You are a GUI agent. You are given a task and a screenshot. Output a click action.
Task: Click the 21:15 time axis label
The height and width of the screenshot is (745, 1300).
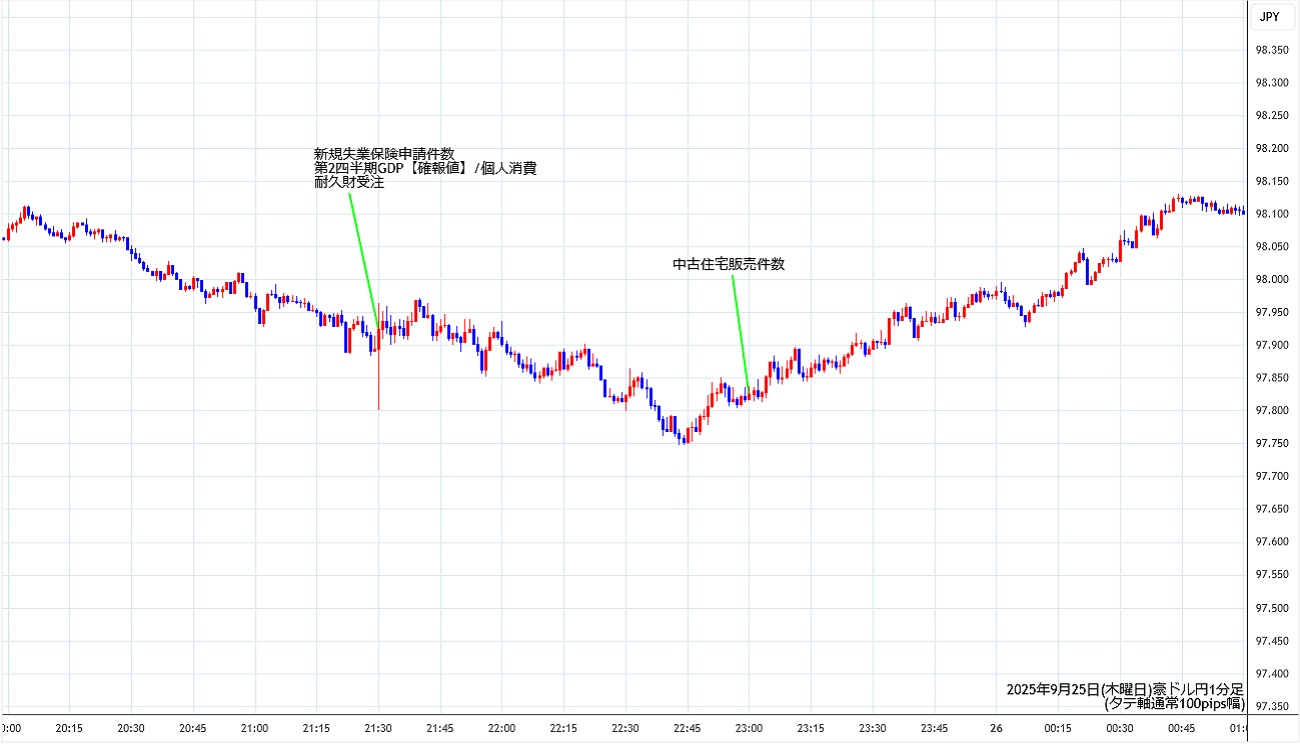click(x=317, y=729)
